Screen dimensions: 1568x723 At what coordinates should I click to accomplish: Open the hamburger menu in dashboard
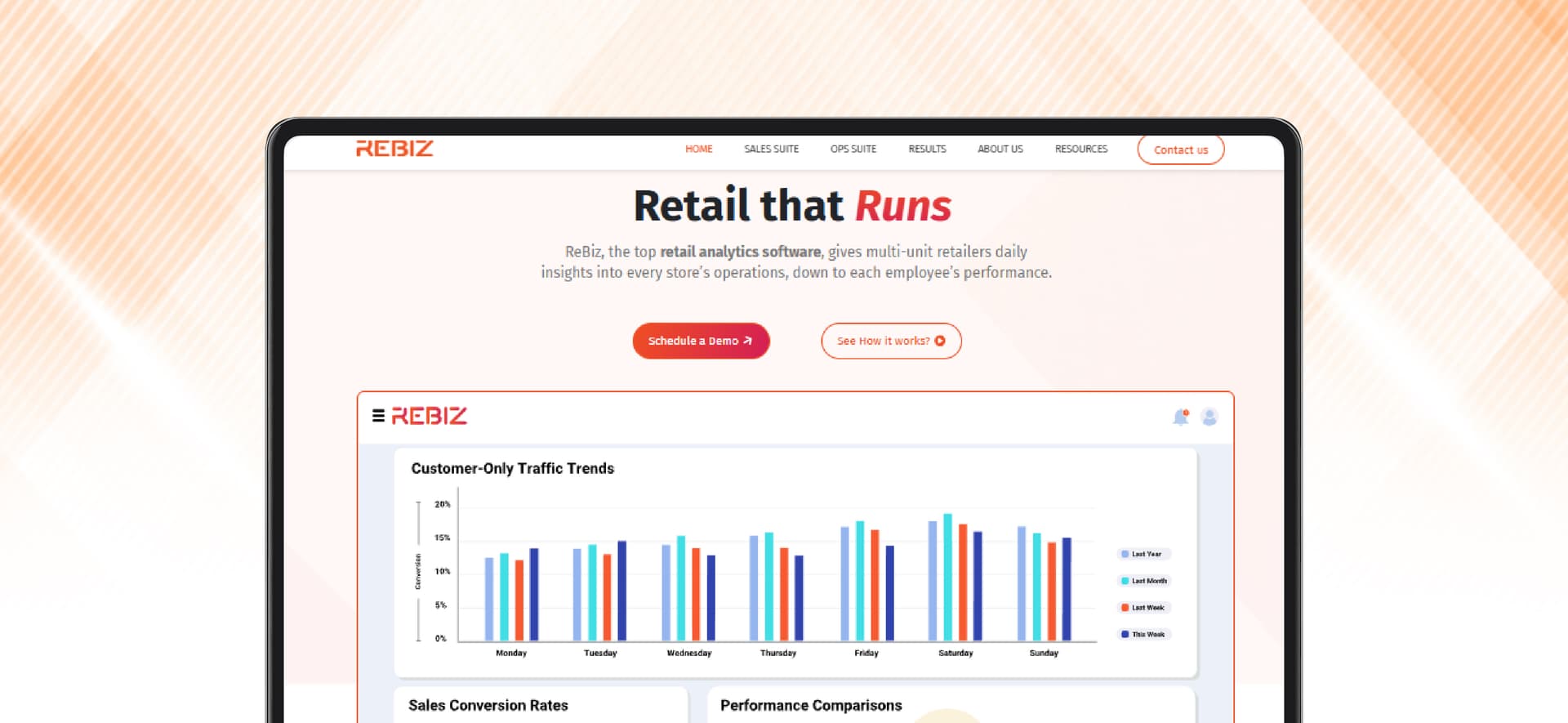pyautogui.click(x=378, y=416)
